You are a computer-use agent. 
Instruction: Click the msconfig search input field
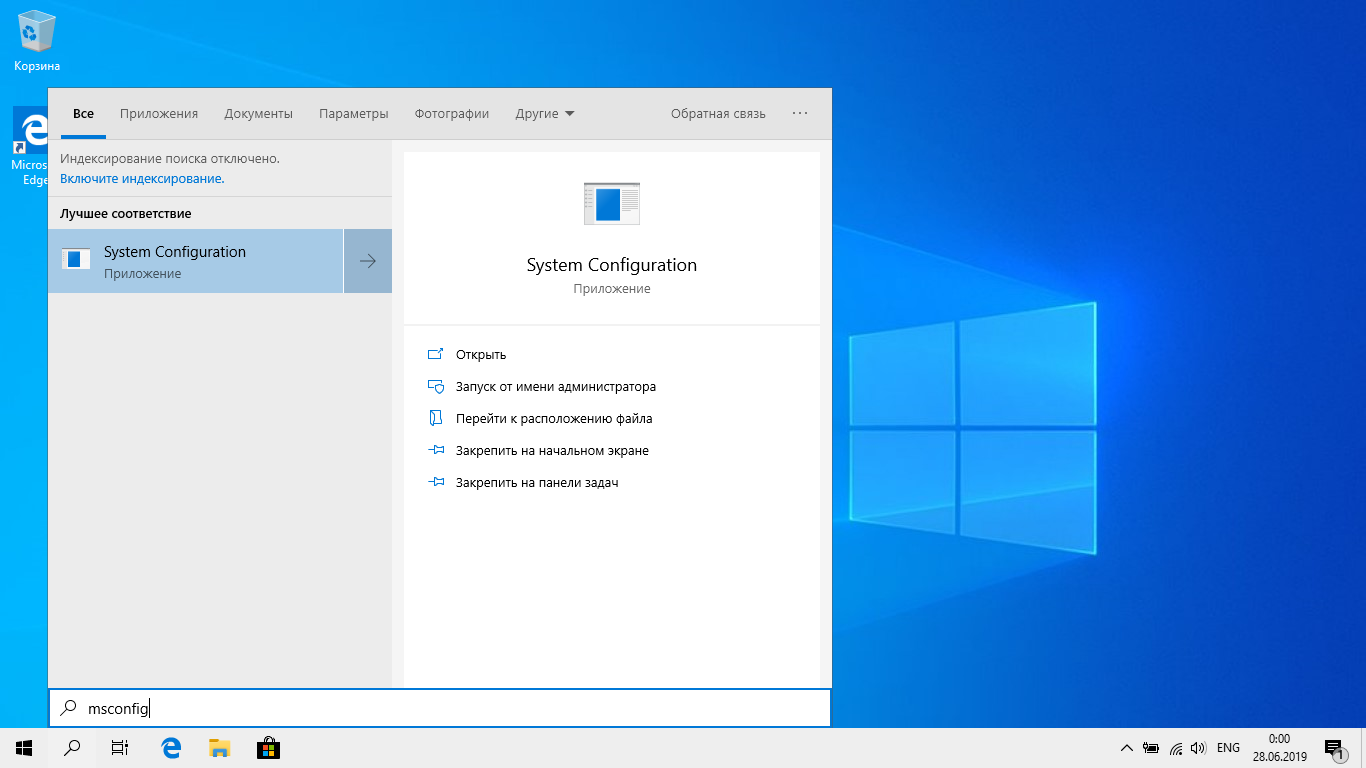coord(440,708)
